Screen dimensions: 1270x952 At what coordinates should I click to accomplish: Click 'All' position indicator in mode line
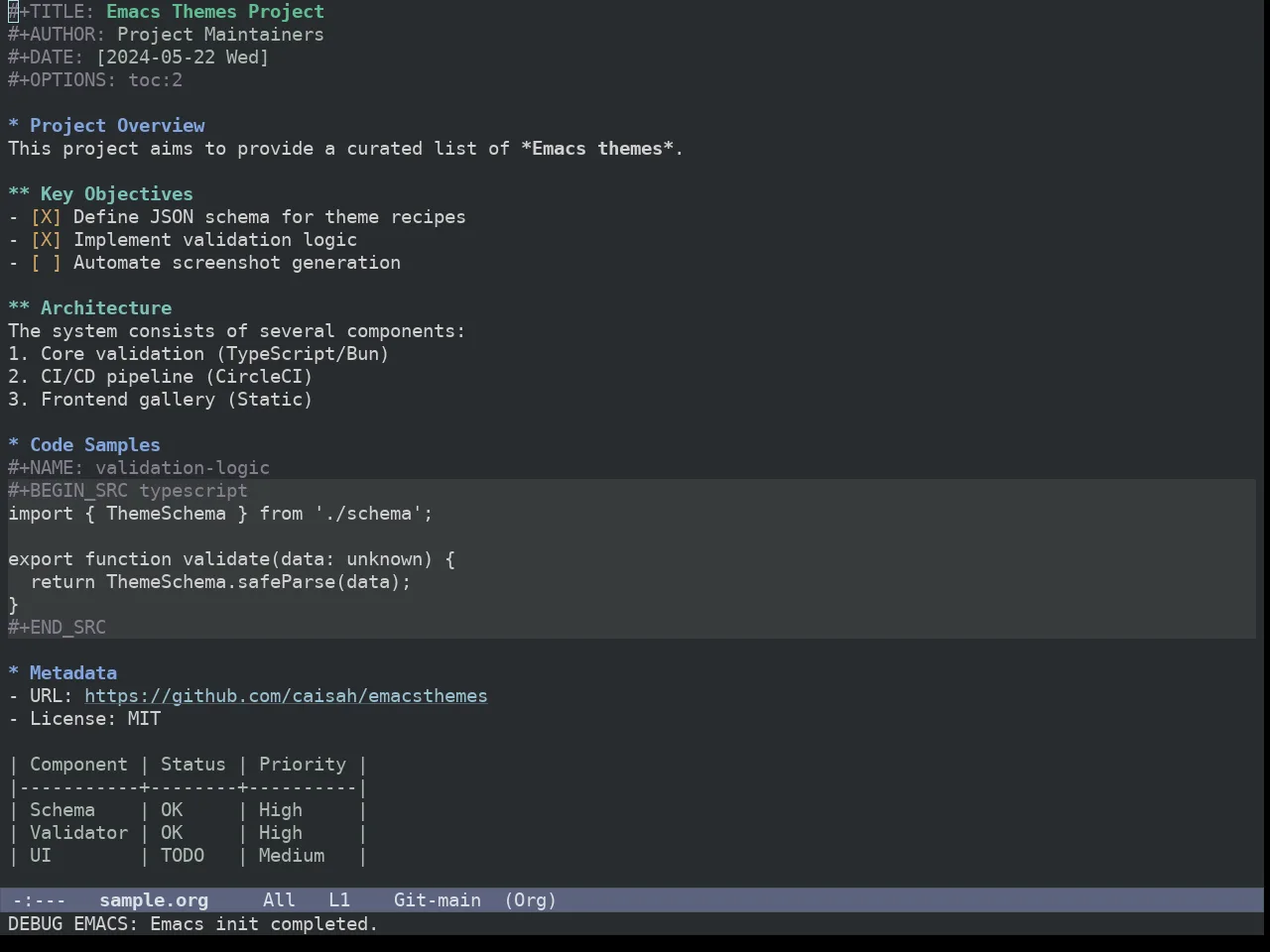[x=279, y=900]
